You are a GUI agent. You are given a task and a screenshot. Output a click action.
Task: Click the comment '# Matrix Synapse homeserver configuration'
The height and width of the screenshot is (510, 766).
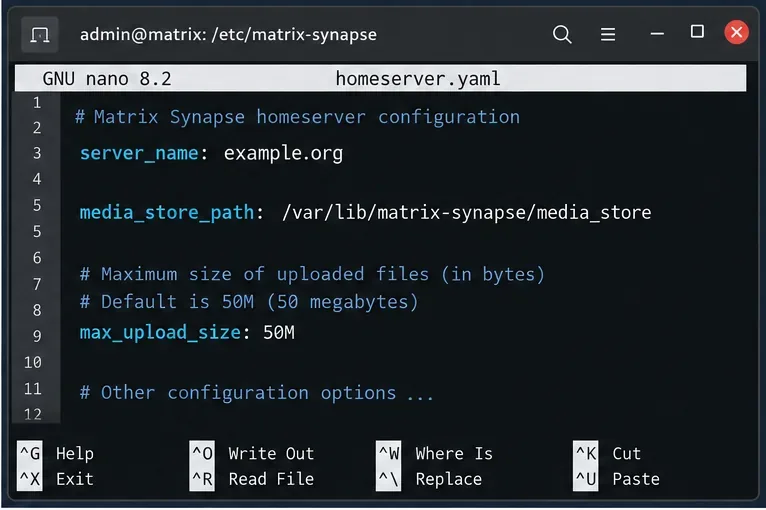(x=298, y=118)
